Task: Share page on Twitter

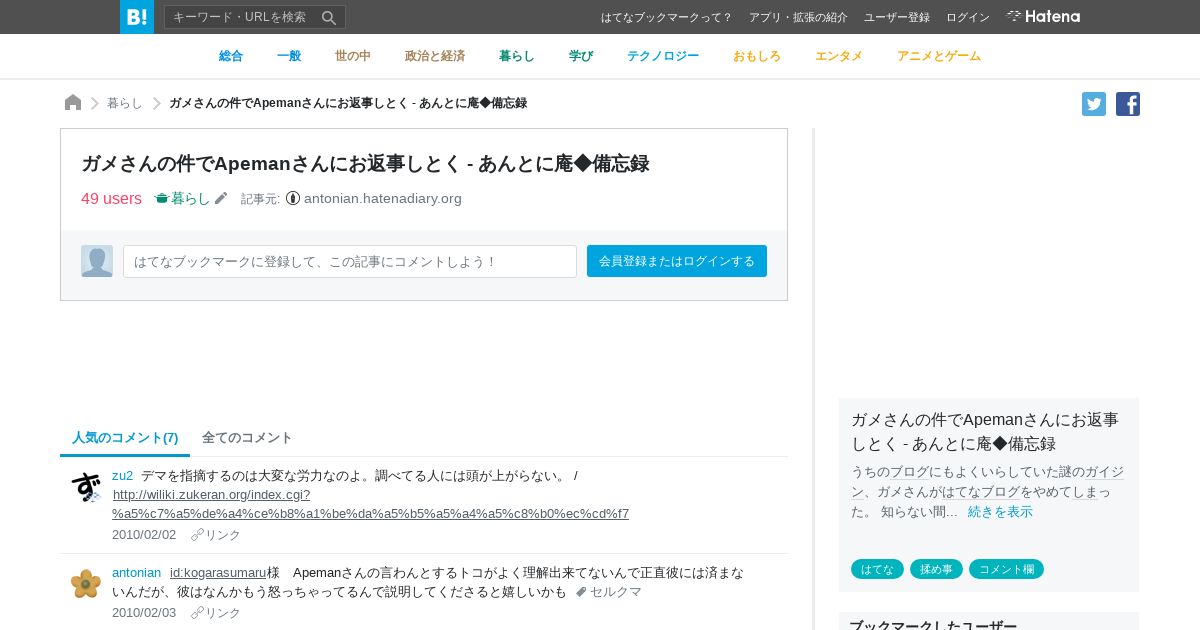Action: [1094, 104]
